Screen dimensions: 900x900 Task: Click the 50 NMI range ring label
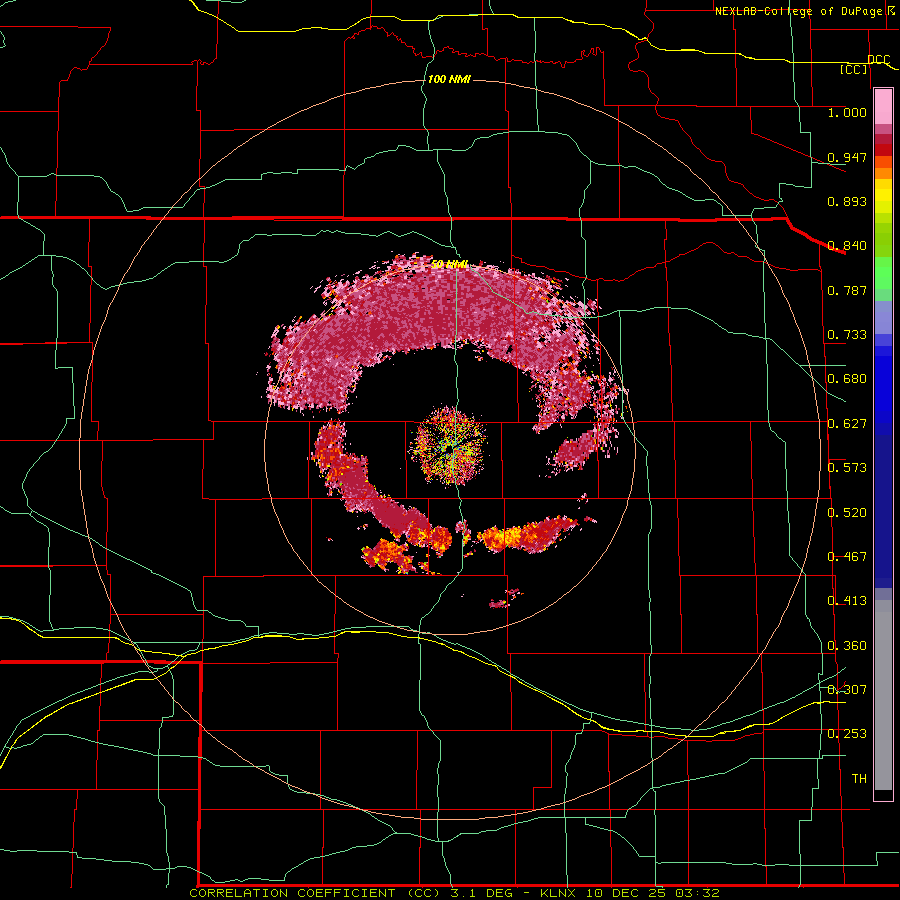tap(449, 264)
